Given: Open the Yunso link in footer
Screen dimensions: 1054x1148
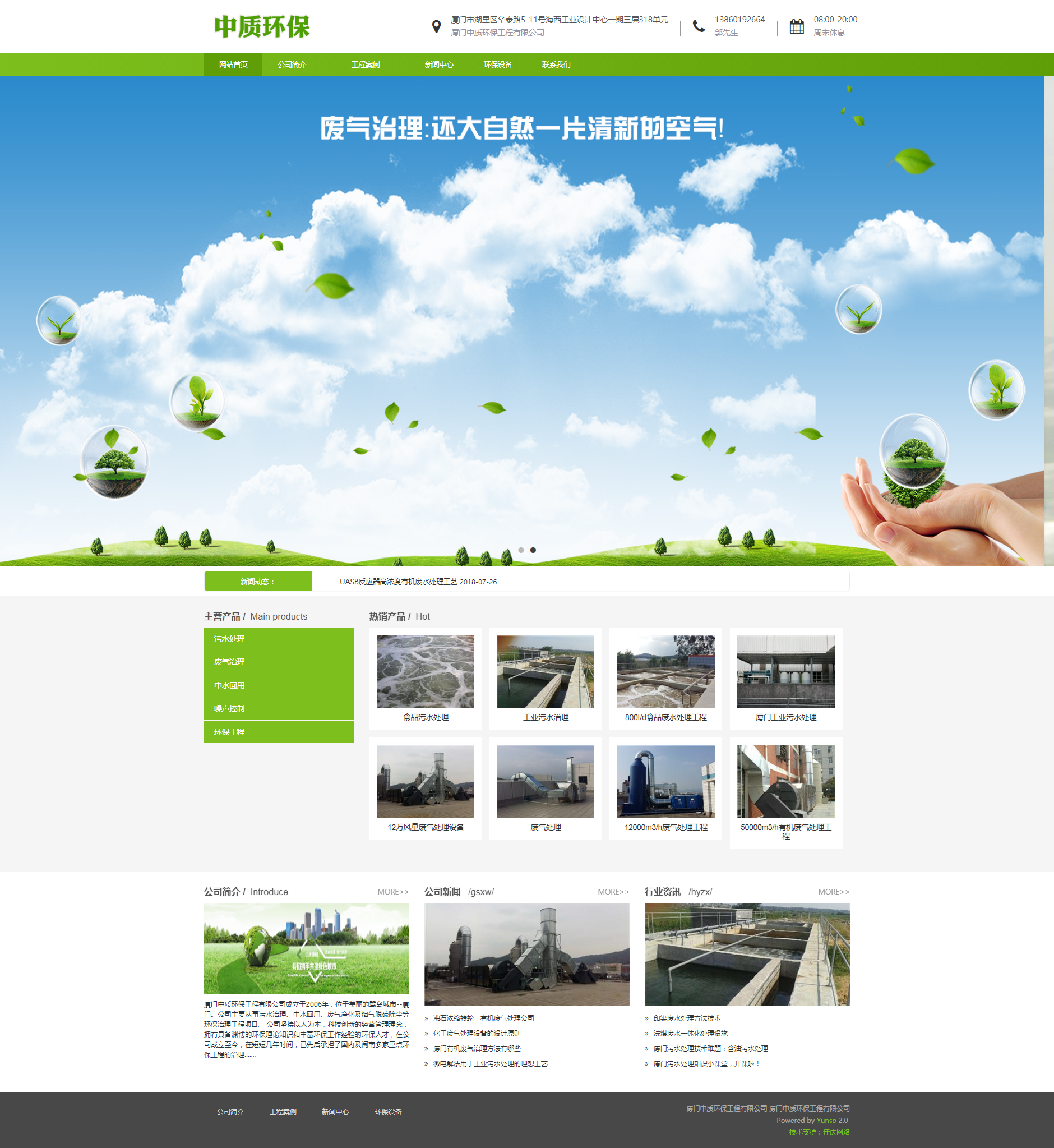Looking at the screenshot, I should click(x=826, y=1120).
